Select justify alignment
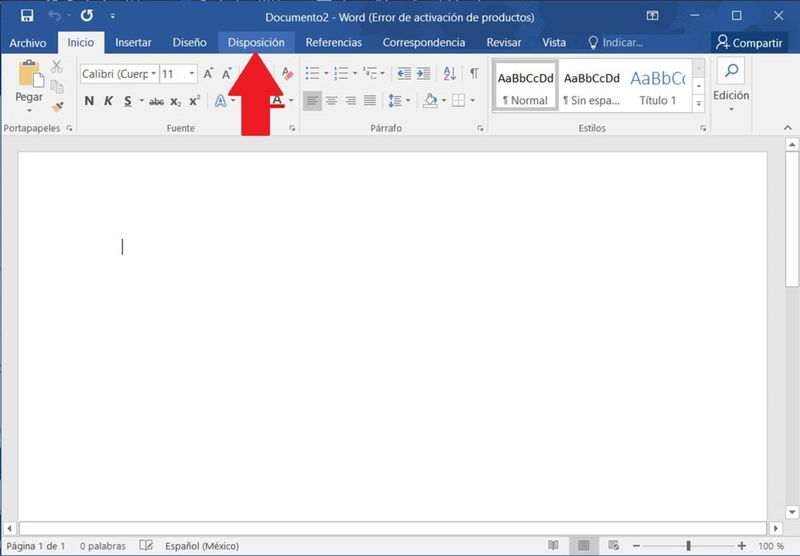Viewport: 800px width, 556px height. [x=370, y=101]
